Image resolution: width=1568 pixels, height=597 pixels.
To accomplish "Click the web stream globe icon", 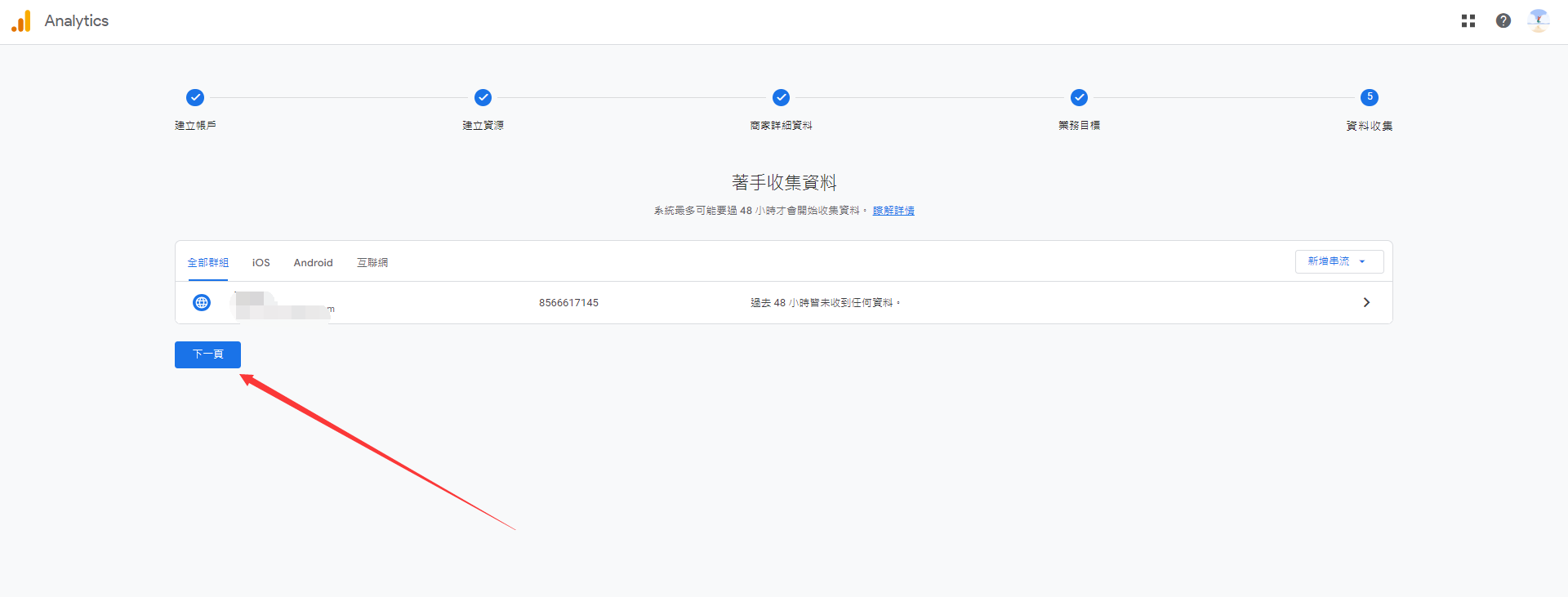I will 202,303.
